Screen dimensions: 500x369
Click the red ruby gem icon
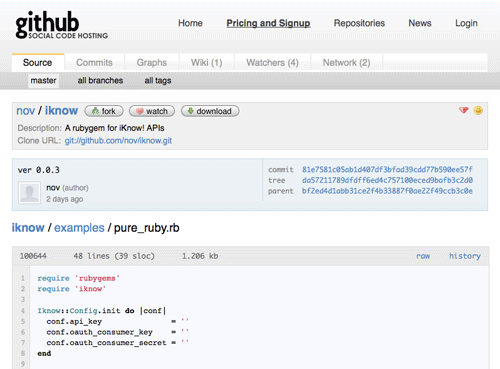[464, 110]
